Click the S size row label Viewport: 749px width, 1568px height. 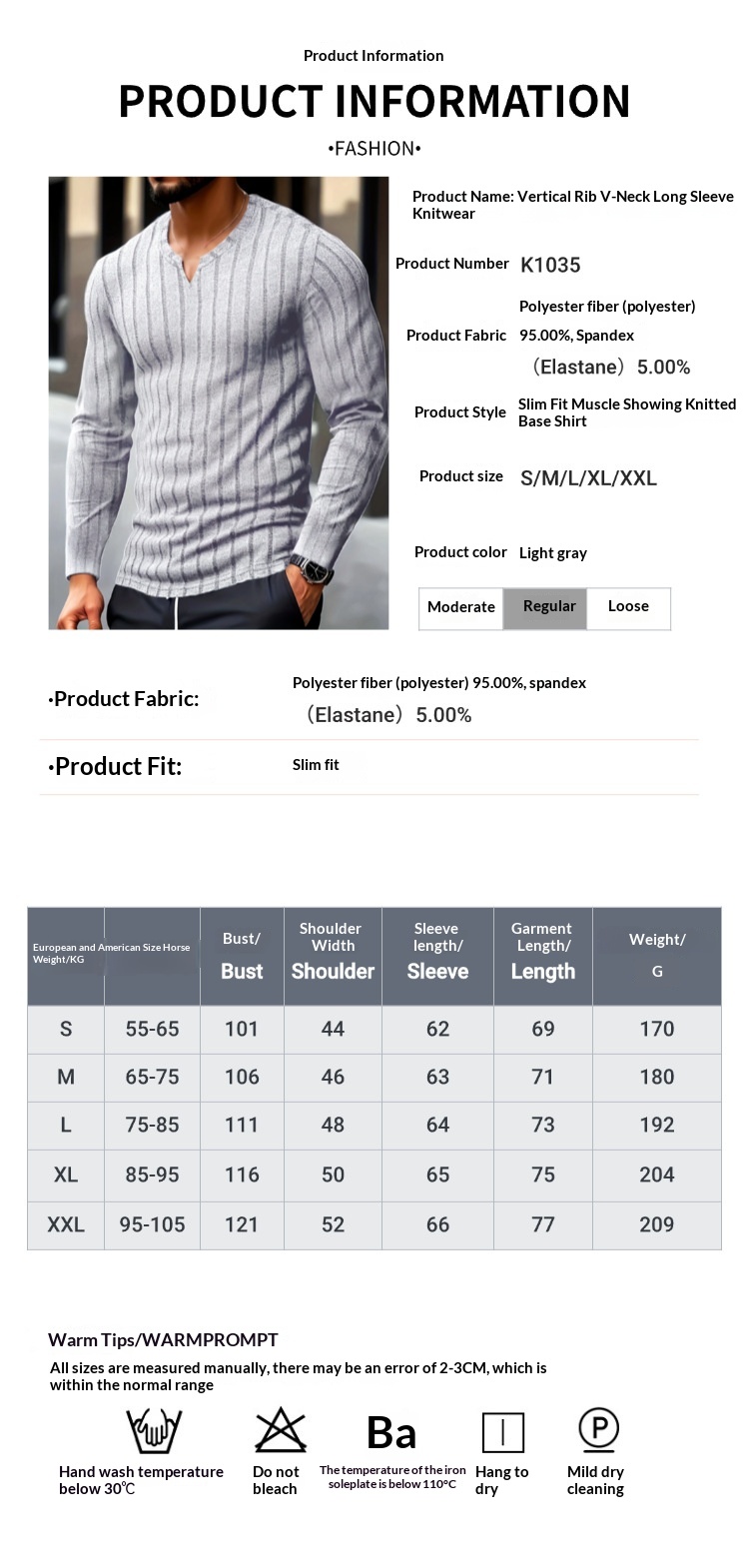tap(66, 1029)
